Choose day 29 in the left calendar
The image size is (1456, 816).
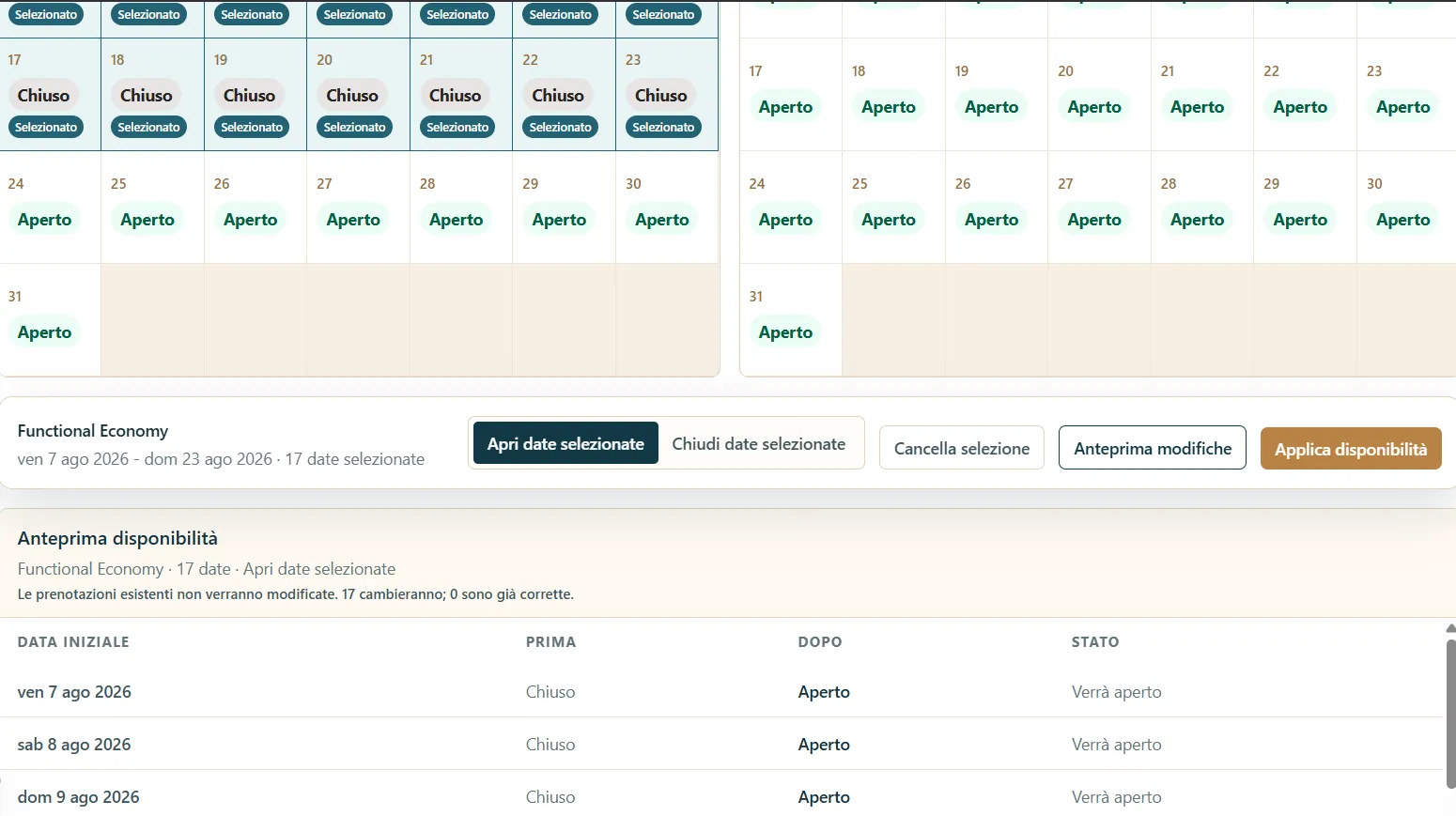(564, 208)
